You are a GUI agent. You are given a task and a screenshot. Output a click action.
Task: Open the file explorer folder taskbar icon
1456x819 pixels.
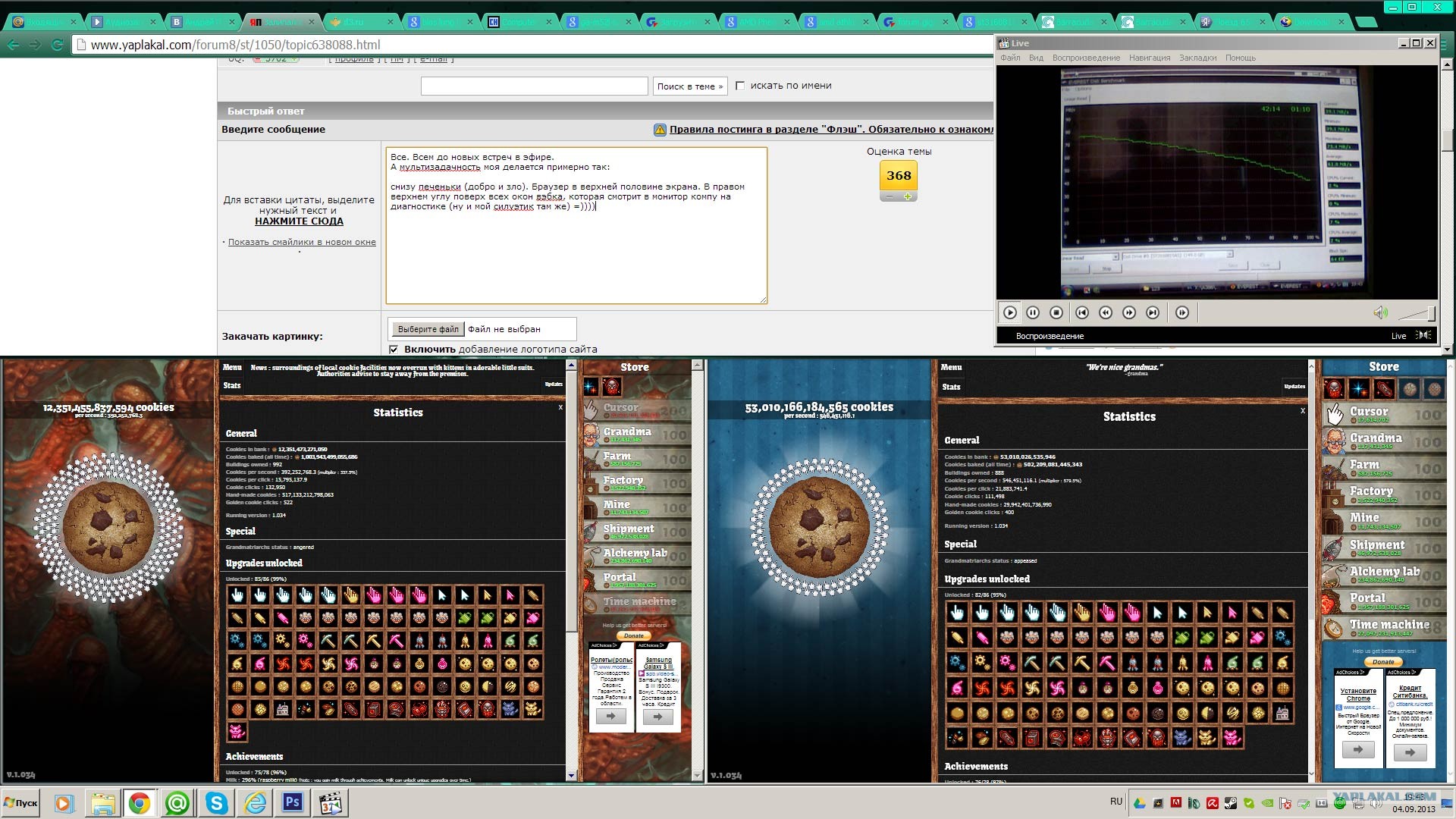(102, 803)
